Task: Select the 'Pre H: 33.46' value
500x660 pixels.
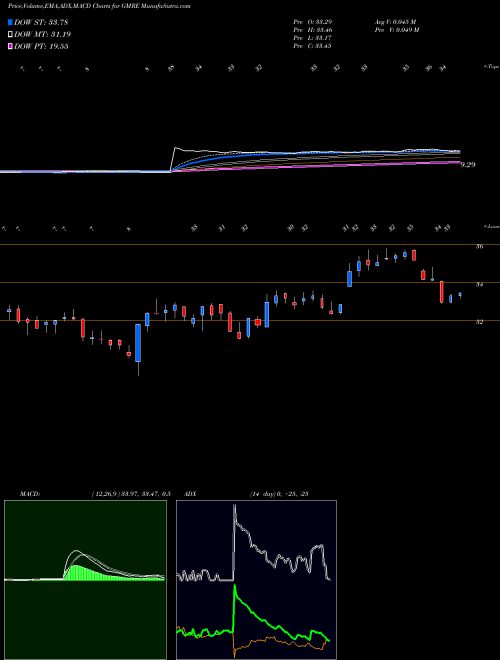Action: click(312, 30)
